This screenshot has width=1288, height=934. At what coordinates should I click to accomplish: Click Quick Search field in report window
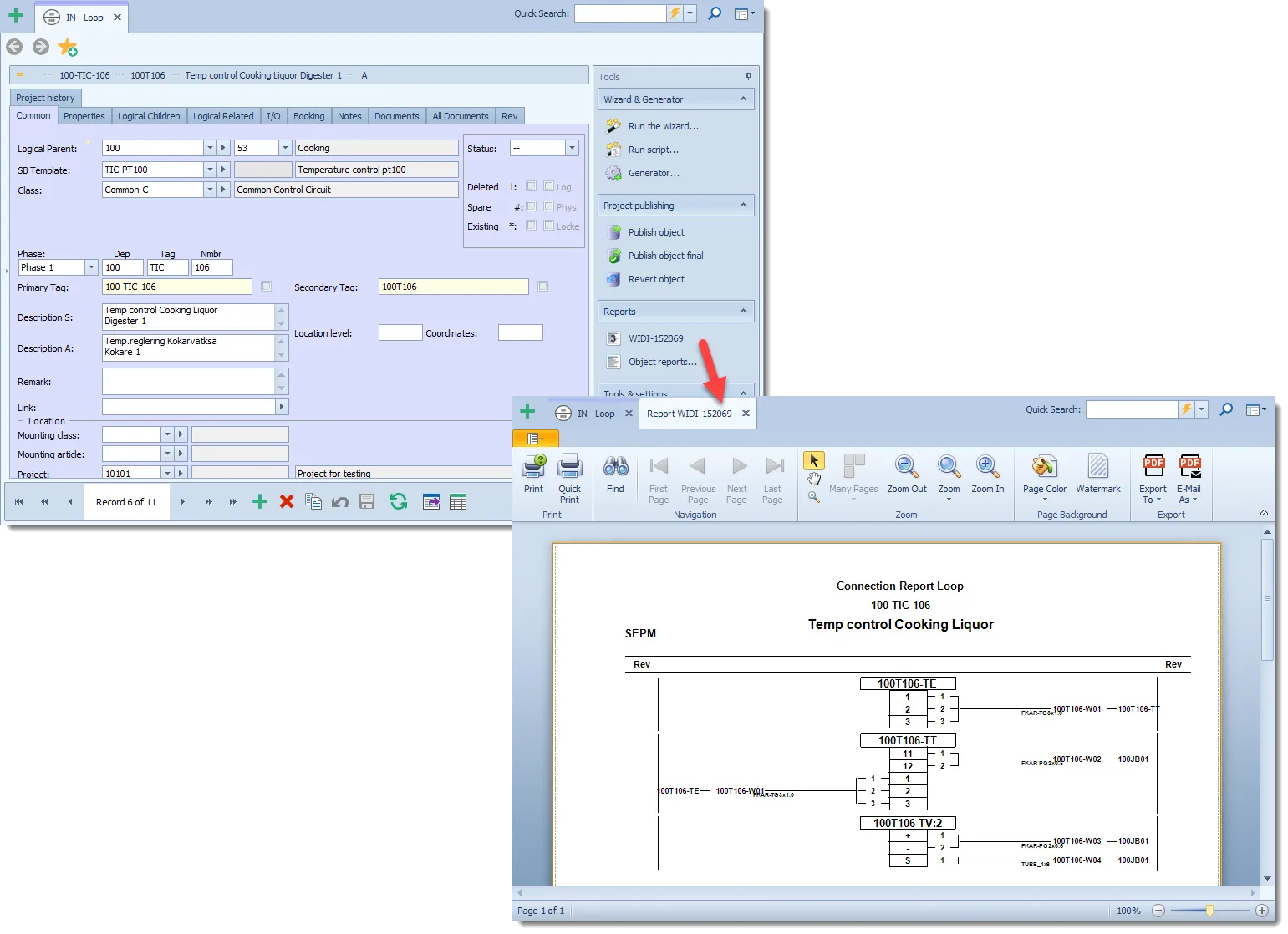[x=1132, y=409]
